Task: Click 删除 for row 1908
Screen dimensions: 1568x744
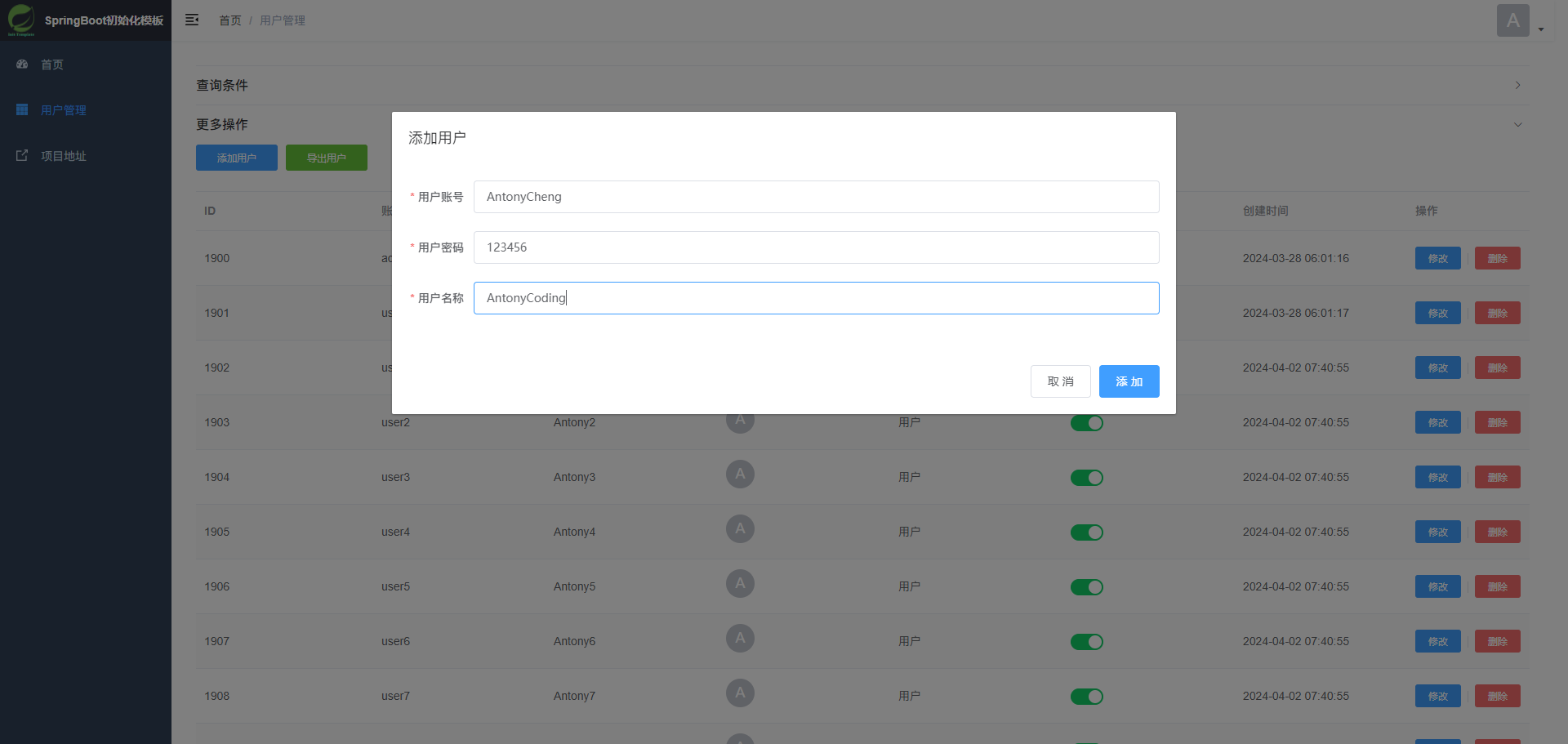Action: [1498, 696]
